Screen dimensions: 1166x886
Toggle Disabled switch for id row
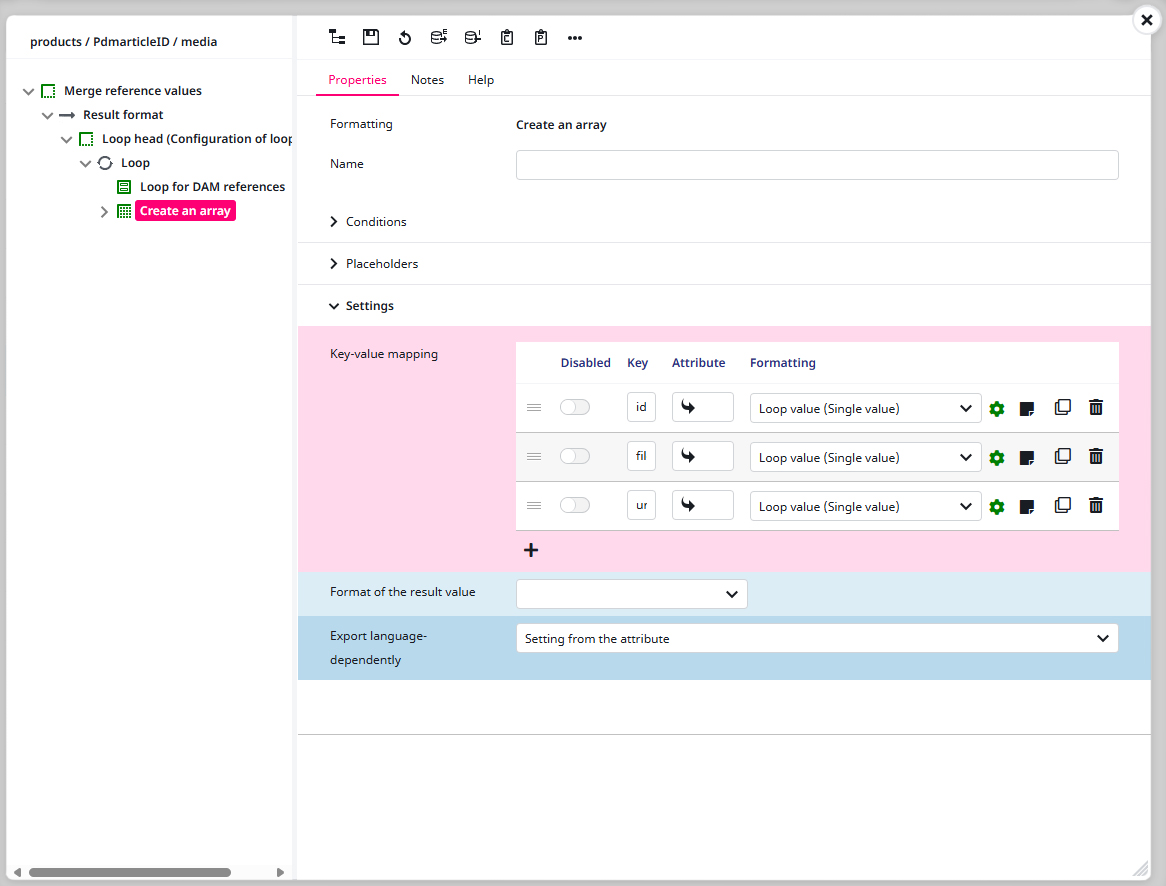pyautogui.click(x=575, y=407)
